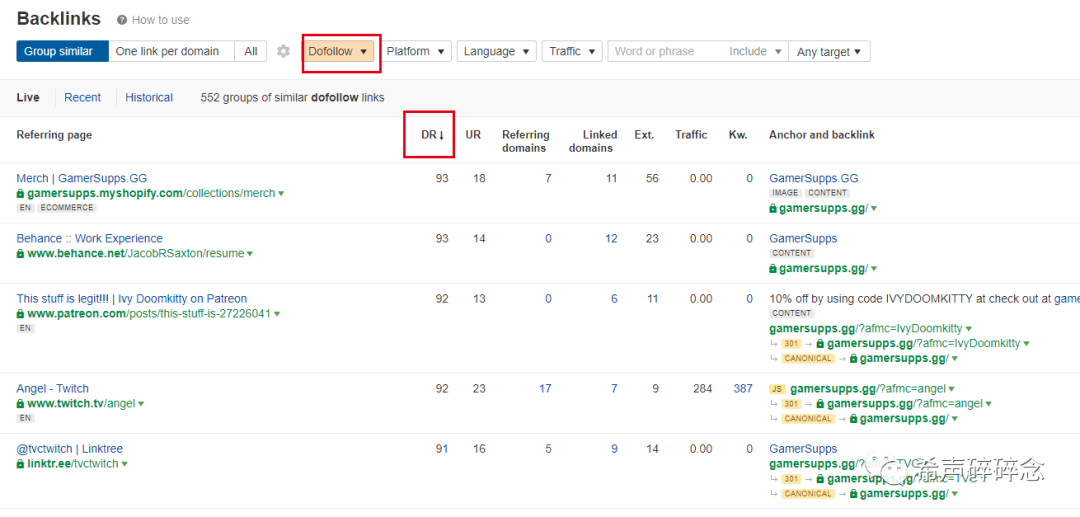Open linked domains count 6 for Patreon row
The height and width of the screenshot is (517, 1080).
click(x=614, y=299)
